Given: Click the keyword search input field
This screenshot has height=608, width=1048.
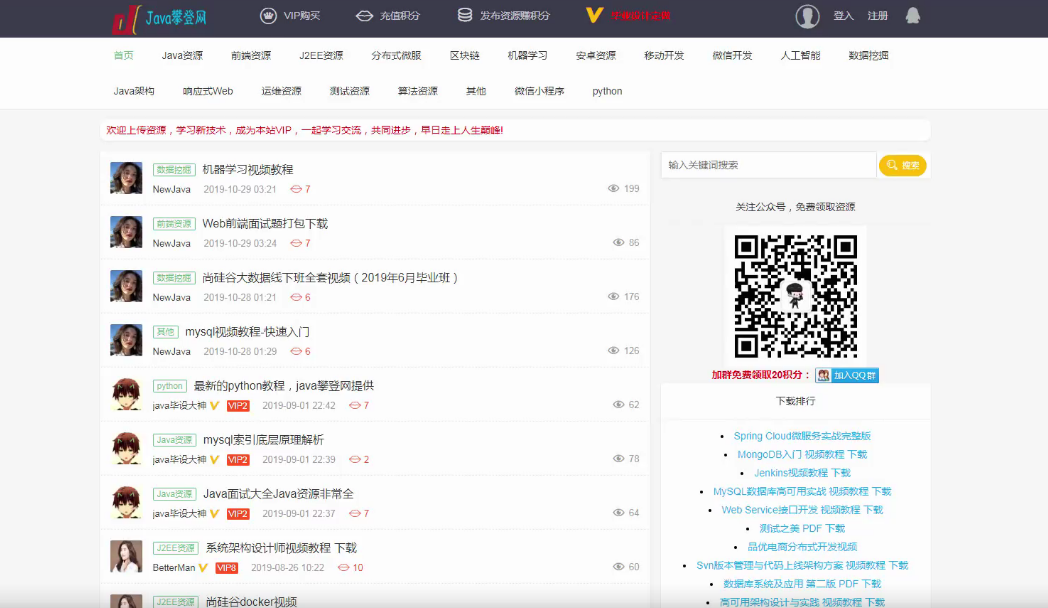Looking at the screenshot, I should (767, 164).
